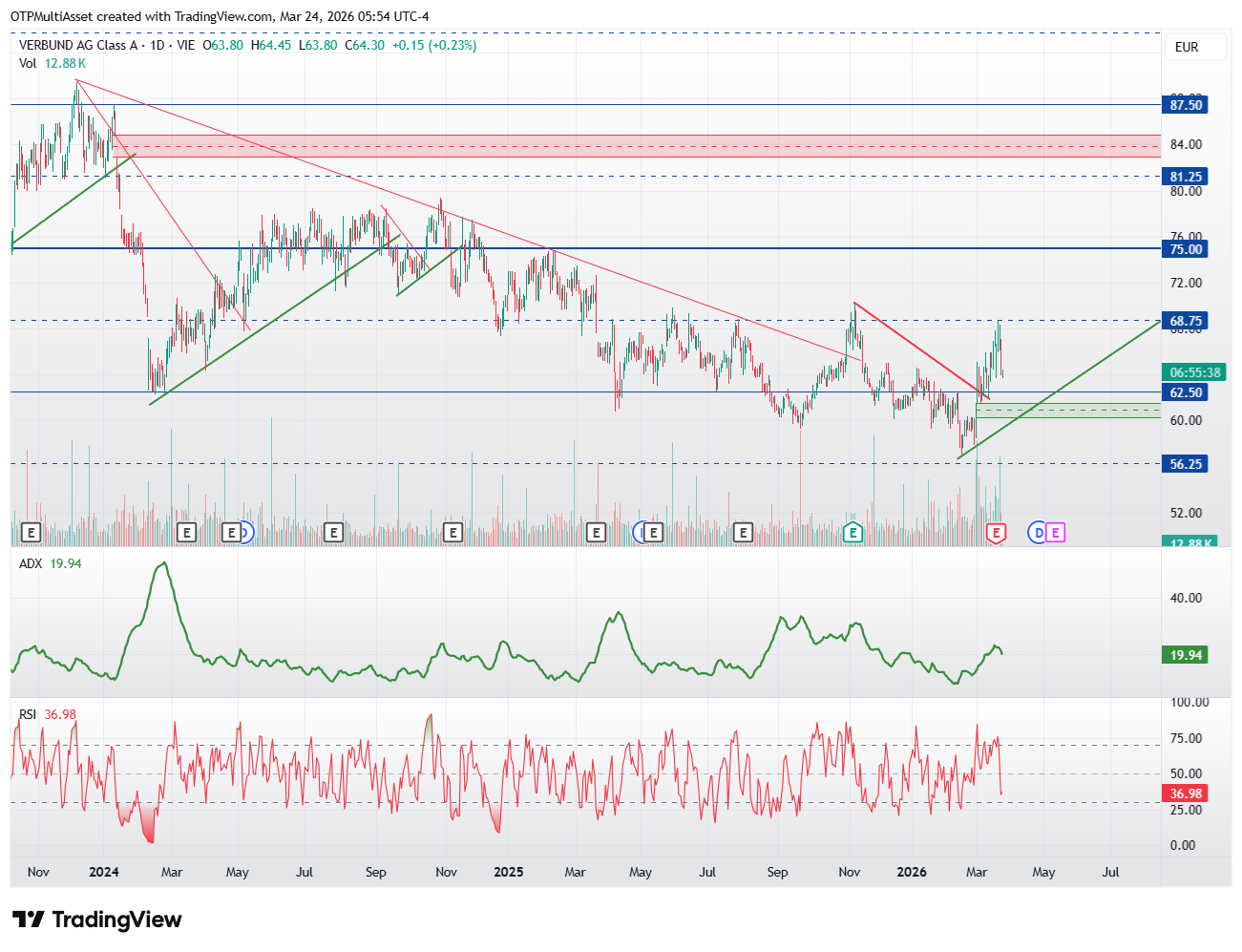Click the first earnings E marker near November 2023

[31, 533]
